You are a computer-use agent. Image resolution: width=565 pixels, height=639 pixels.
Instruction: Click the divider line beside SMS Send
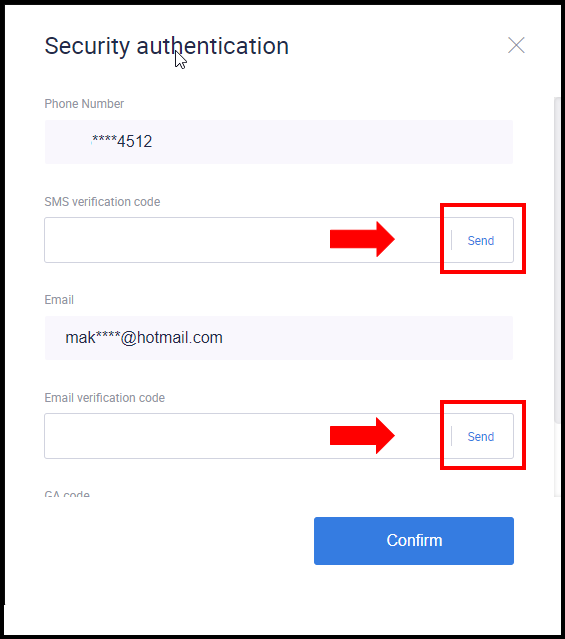[452, 240]
